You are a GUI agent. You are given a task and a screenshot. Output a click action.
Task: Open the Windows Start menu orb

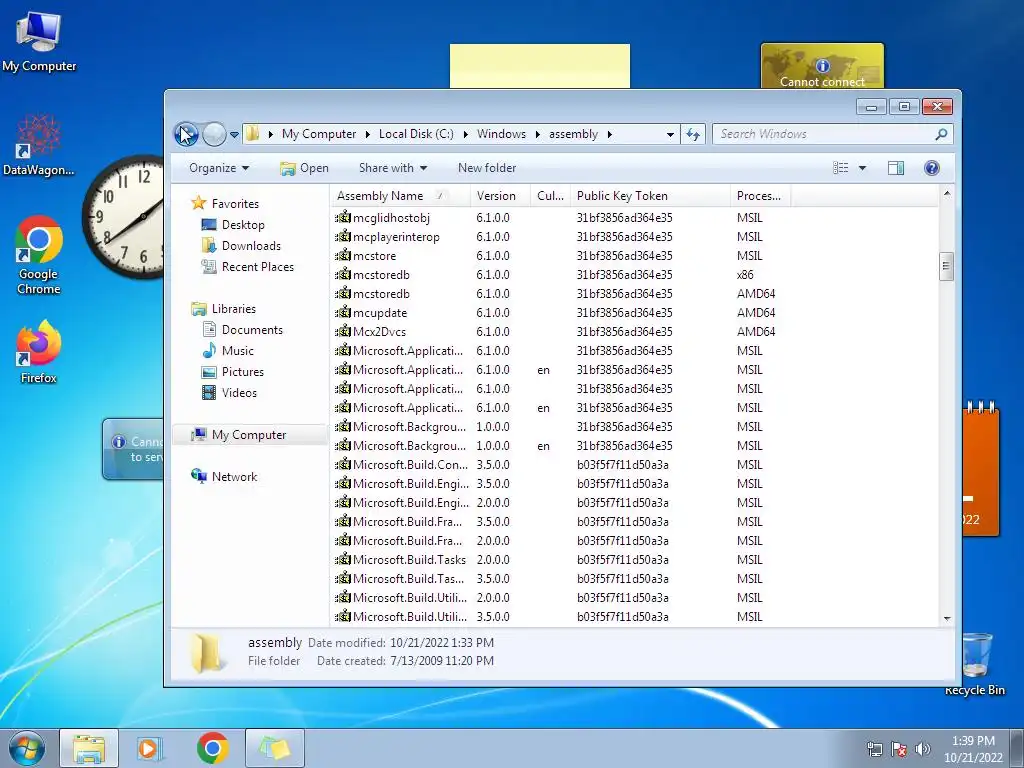point(27,748)
